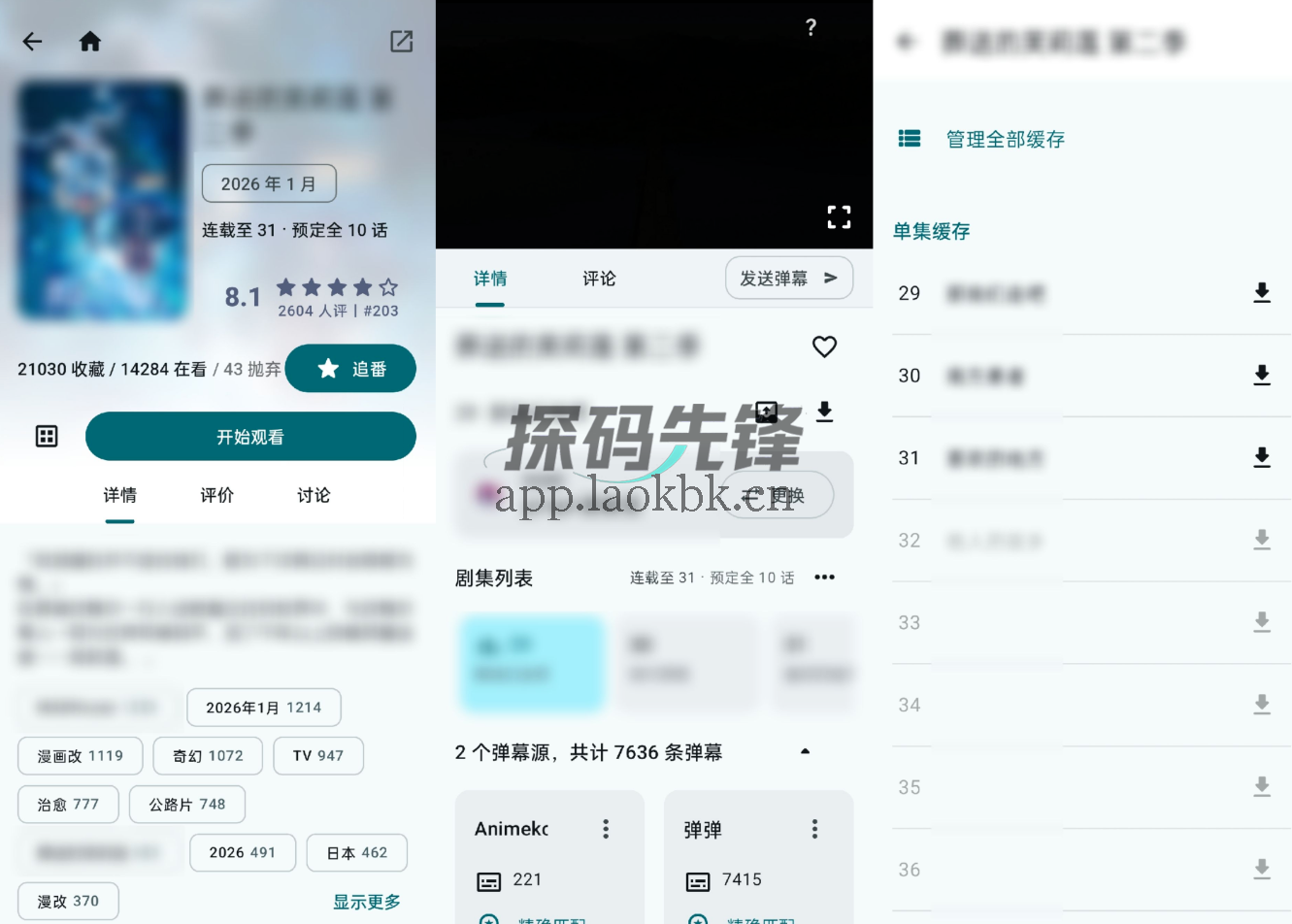Tap the download icon below the episode title

(x=824, y=412)
